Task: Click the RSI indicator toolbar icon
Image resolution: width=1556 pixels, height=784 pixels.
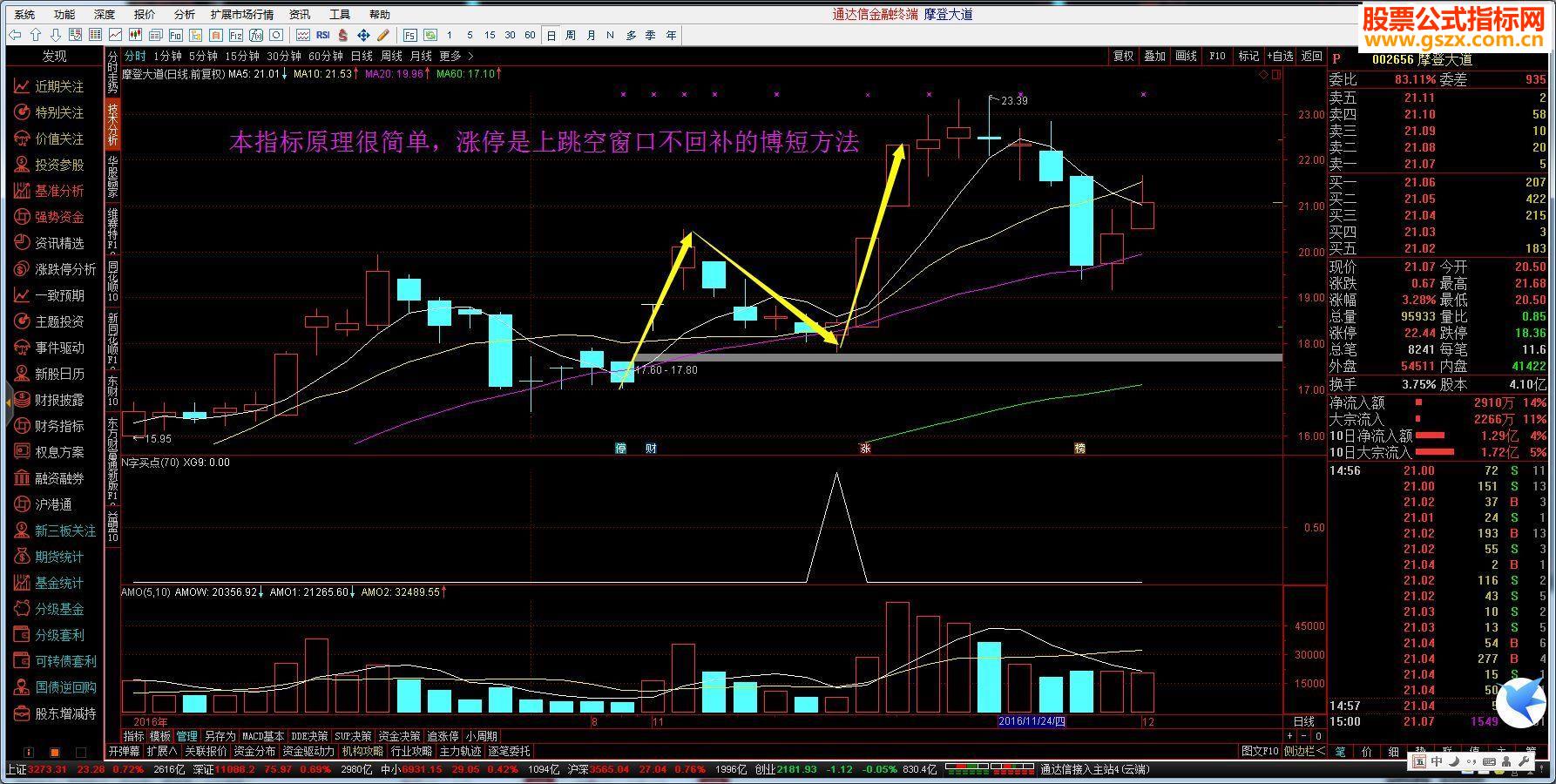Action: tap(322, 35)
